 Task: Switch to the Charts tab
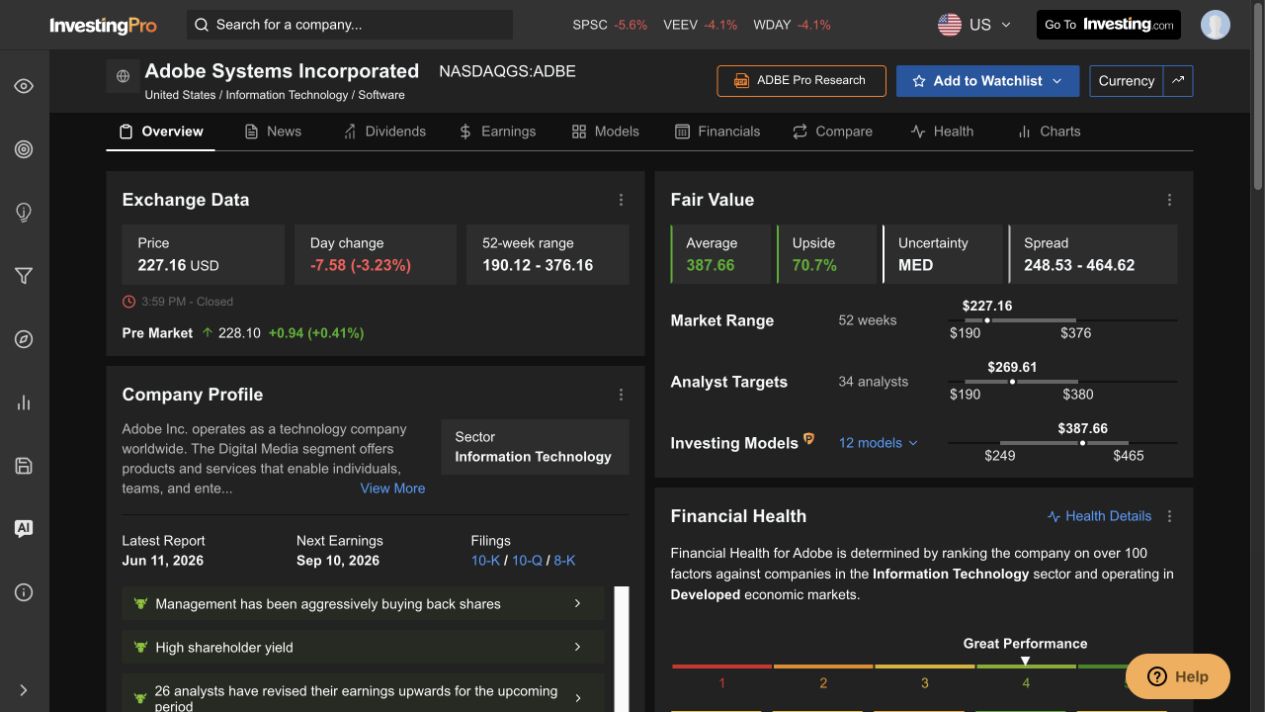(x=1049, y=131)
